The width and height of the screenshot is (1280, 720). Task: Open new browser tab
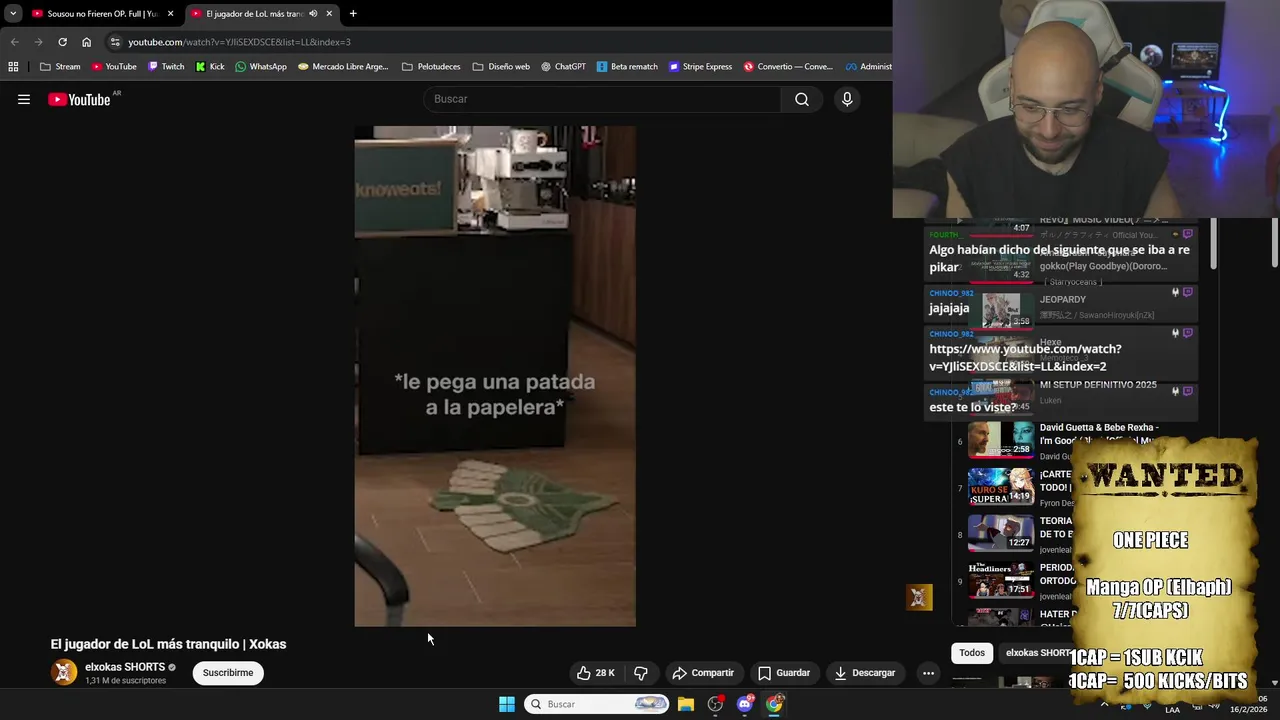point(353,14)
